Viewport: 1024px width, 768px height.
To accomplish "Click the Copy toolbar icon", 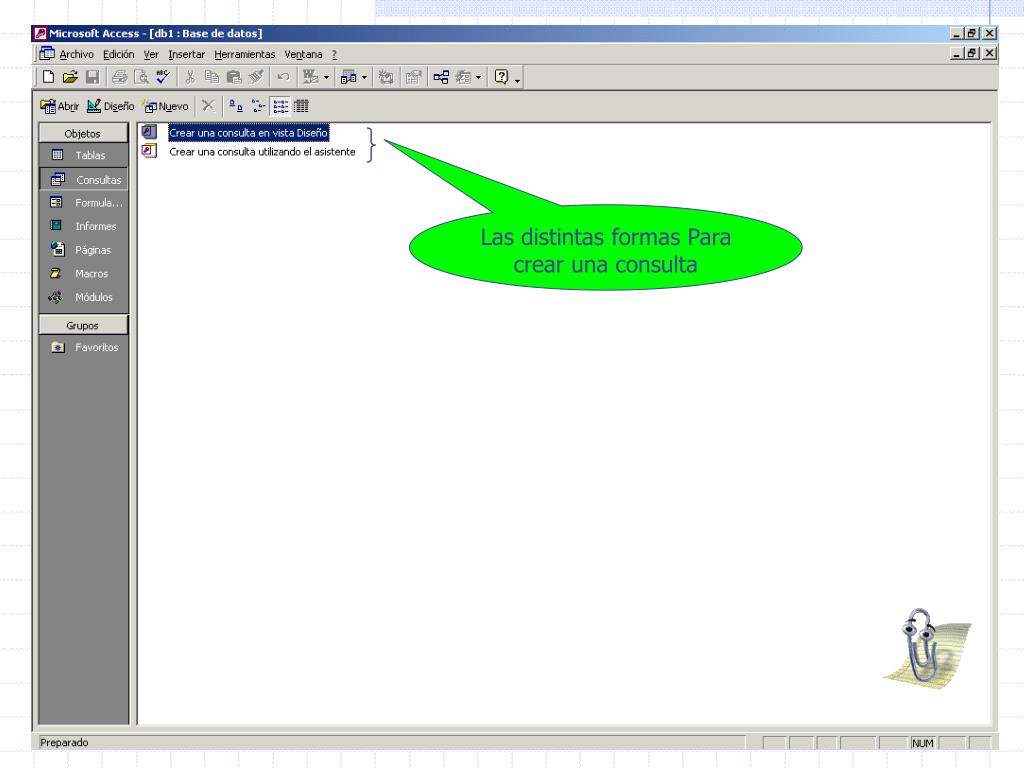I will point(212,77).
